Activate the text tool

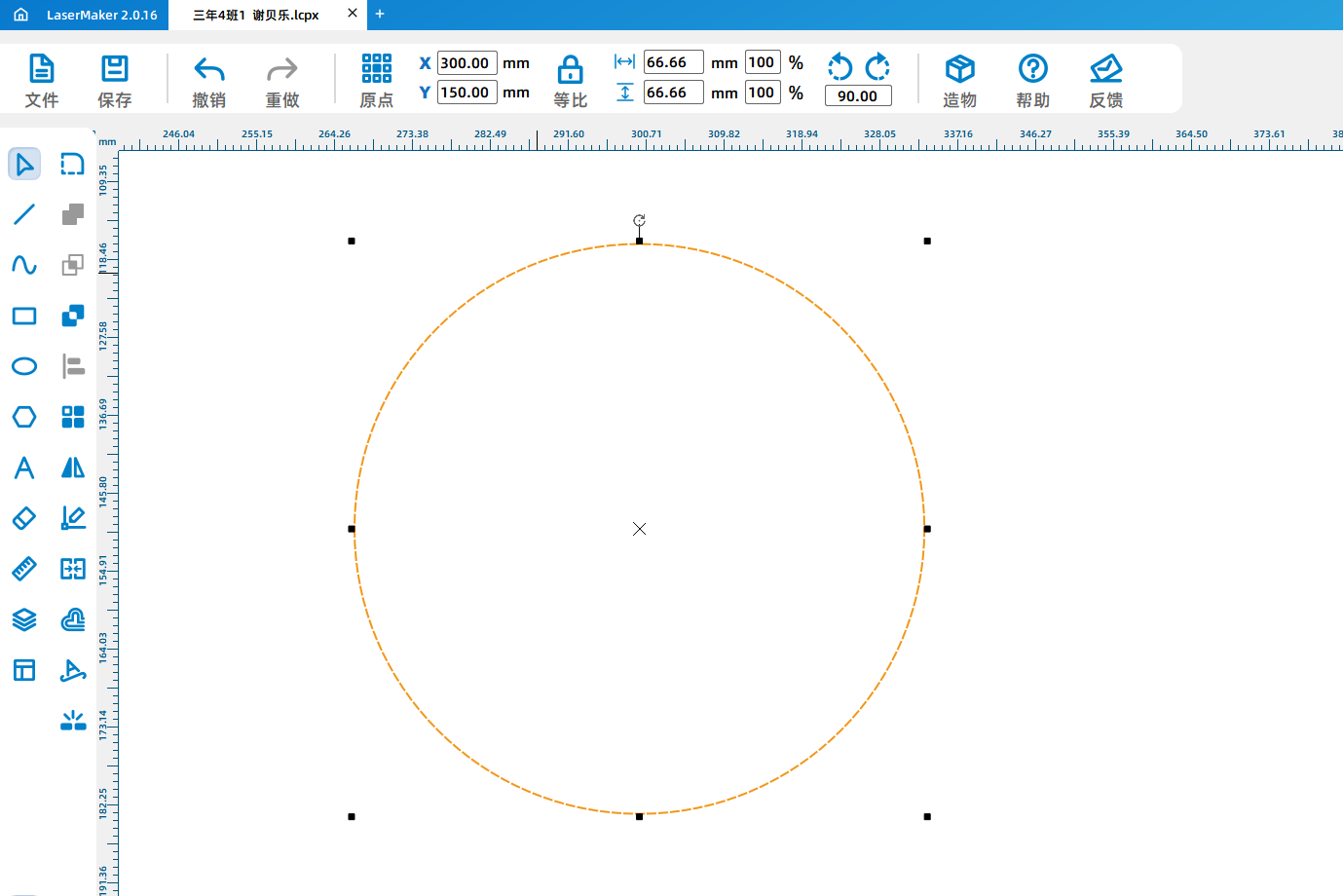(24, 467)
